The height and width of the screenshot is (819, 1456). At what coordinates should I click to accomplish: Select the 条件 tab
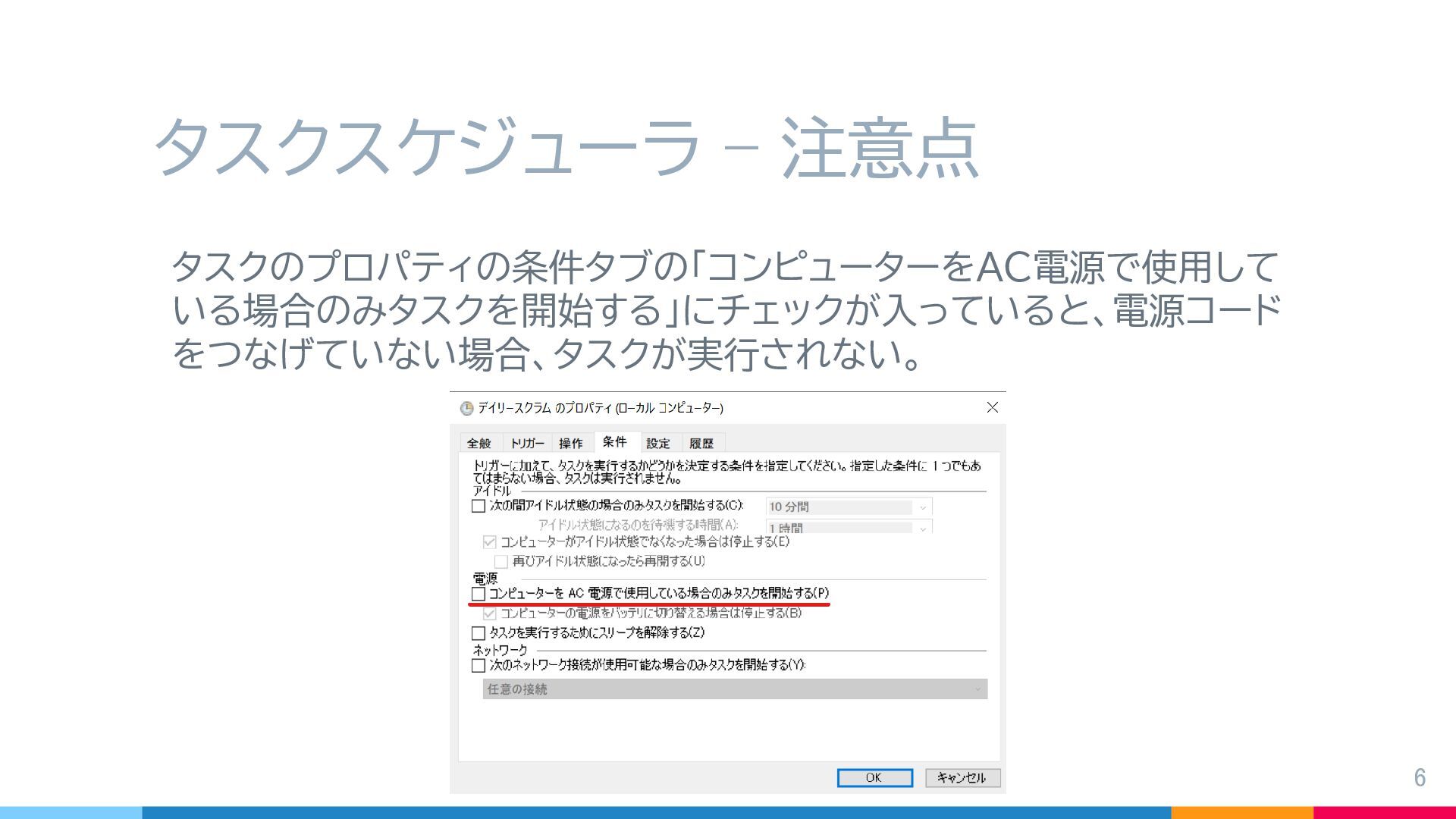pyautogui.click(x=614, y=442)
